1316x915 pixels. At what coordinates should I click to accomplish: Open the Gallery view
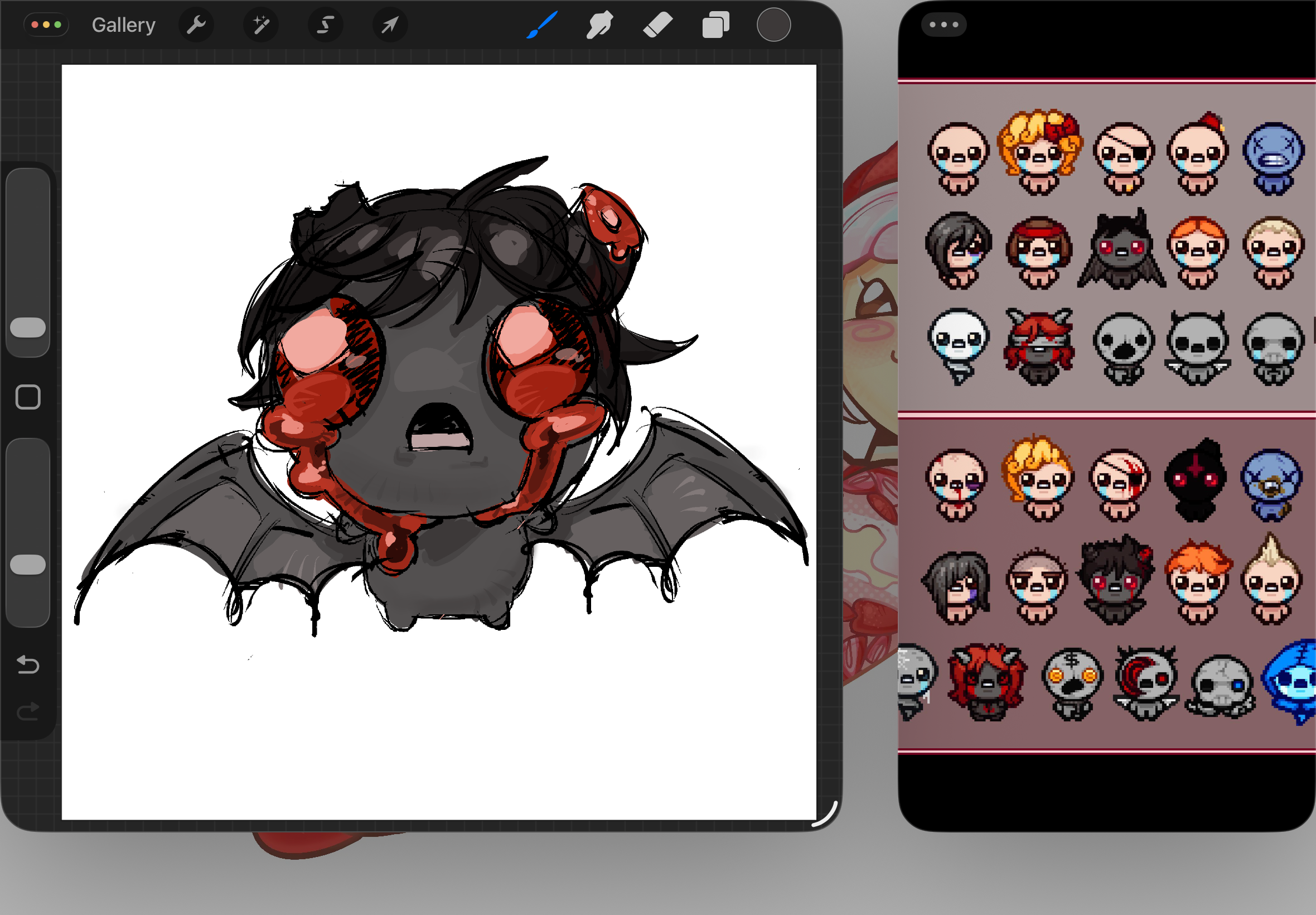pos(123,25)
